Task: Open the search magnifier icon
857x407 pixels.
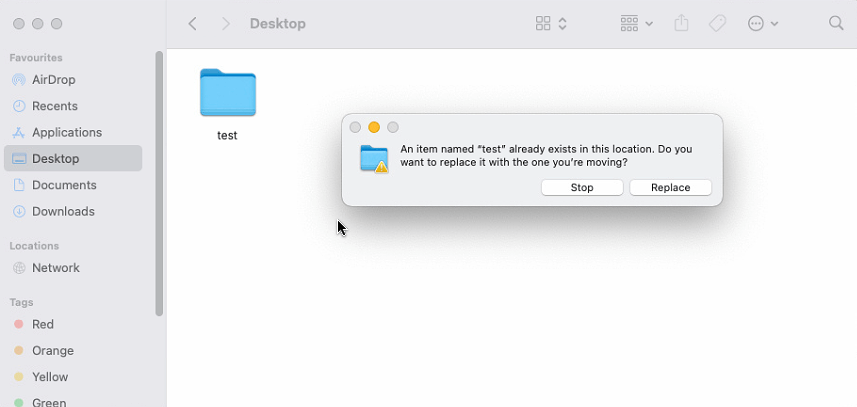Action: [836, 23]
